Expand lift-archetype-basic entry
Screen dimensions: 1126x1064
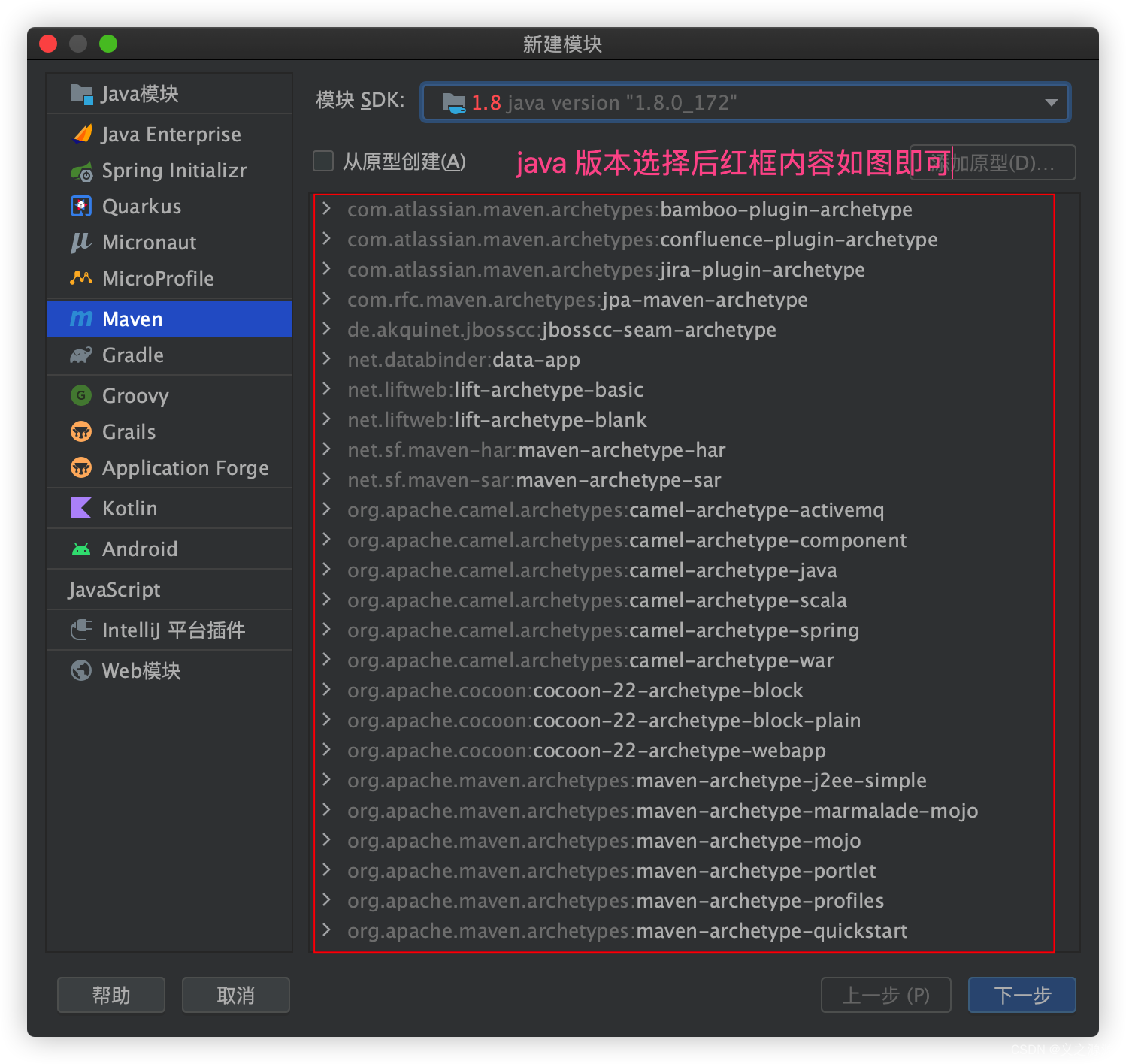(x=326, y=389)
